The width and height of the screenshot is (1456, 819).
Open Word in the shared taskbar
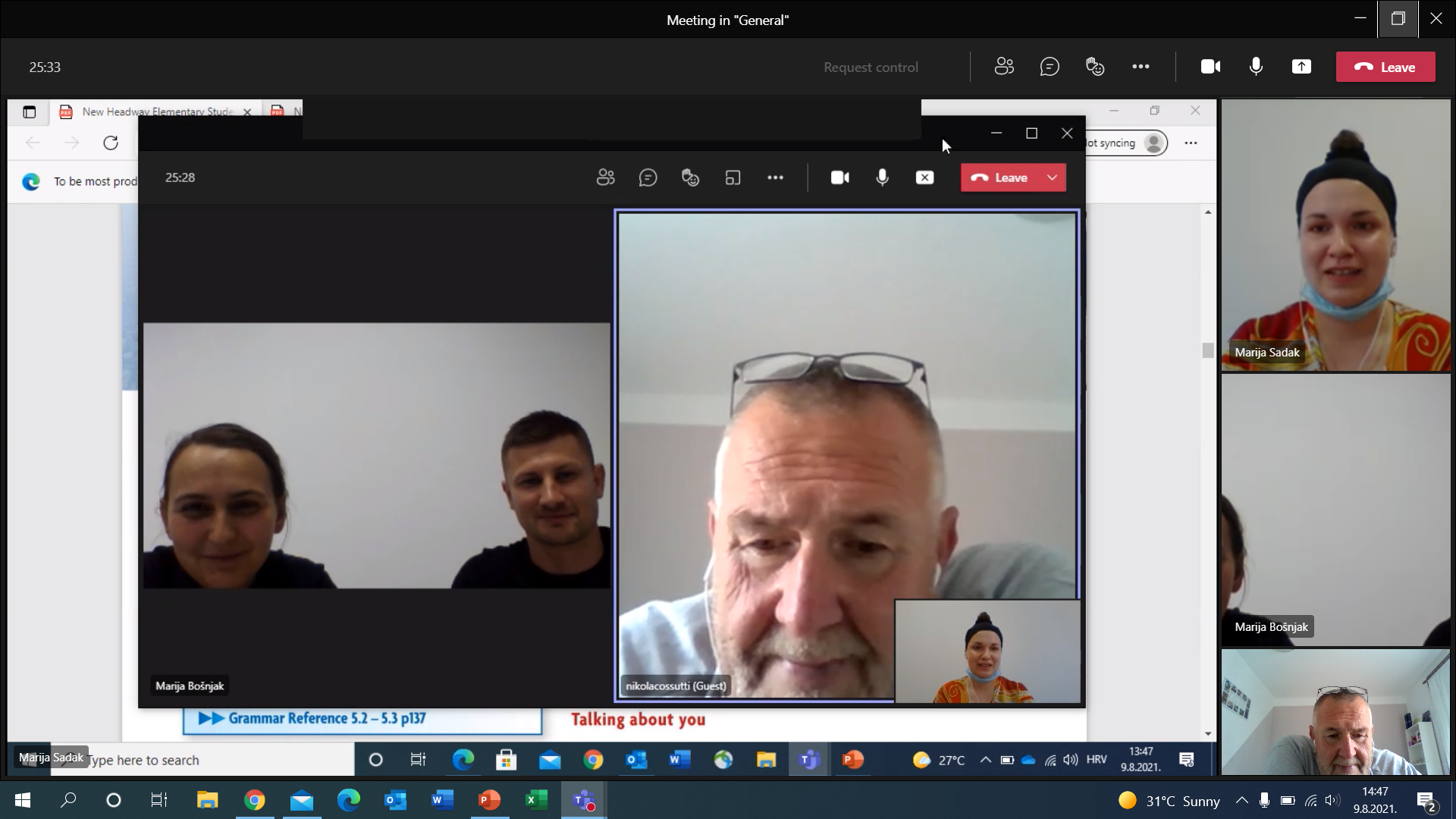tap(679, 760)
